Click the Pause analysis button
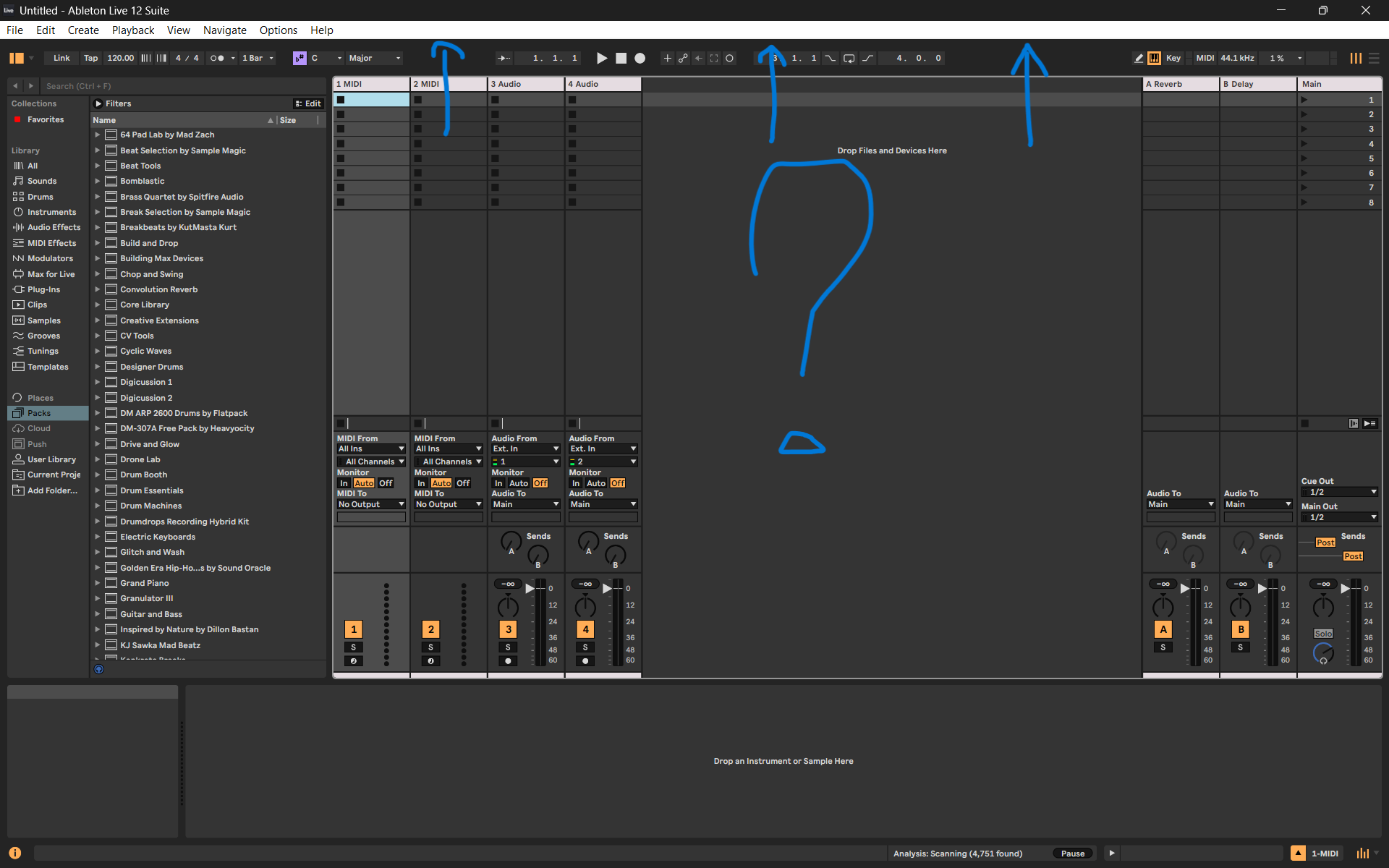 1072,854
